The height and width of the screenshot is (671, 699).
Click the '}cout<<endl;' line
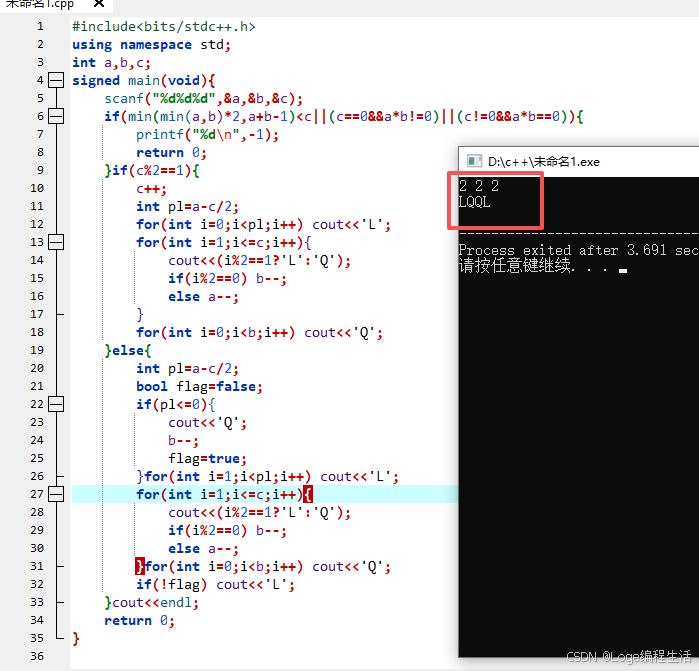point(152,602)
